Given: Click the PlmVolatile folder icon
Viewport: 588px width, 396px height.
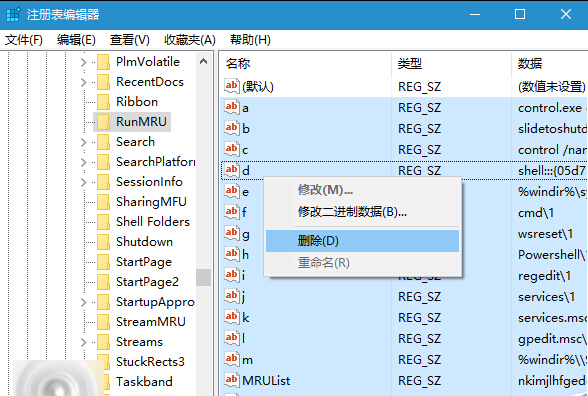Looking at the screenshot, I should [103, 62].
